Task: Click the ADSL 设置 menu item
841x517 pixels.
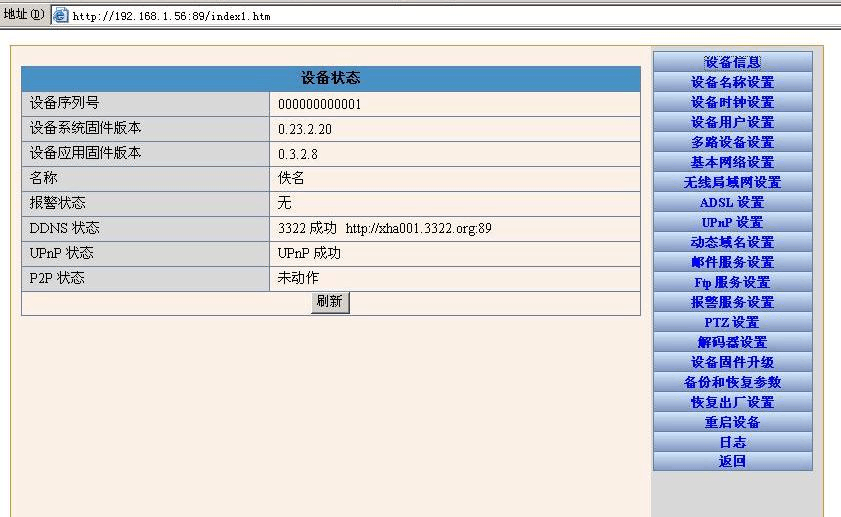Action: 732,202
